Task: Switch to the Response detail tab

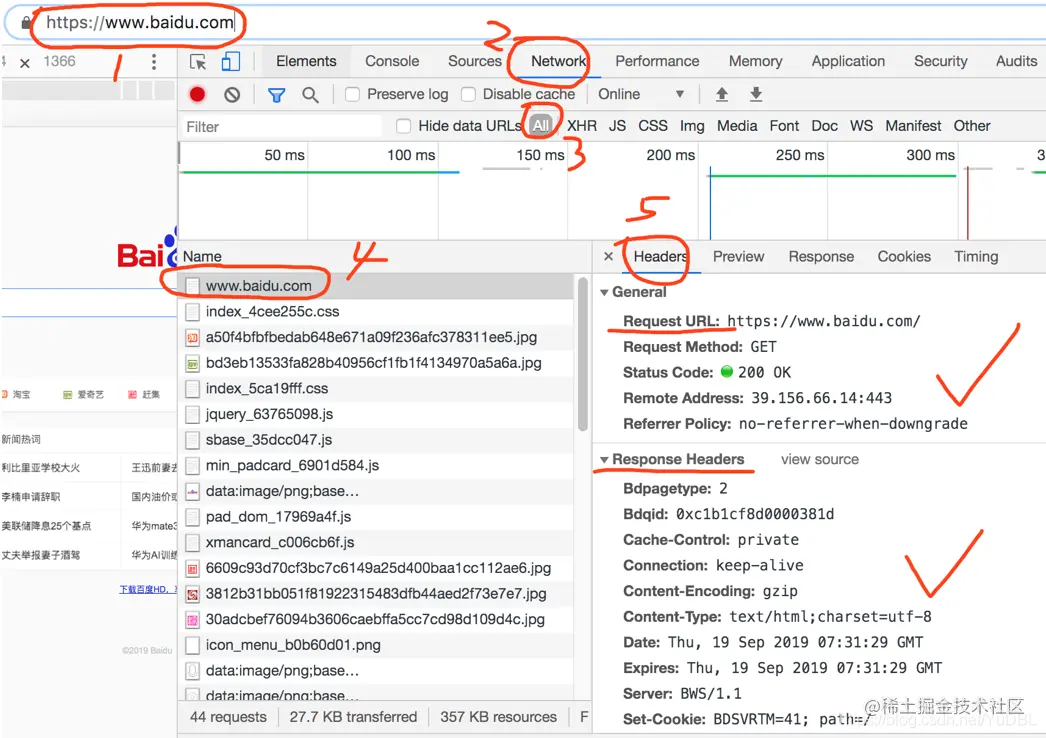Action: tap(821, 256)
